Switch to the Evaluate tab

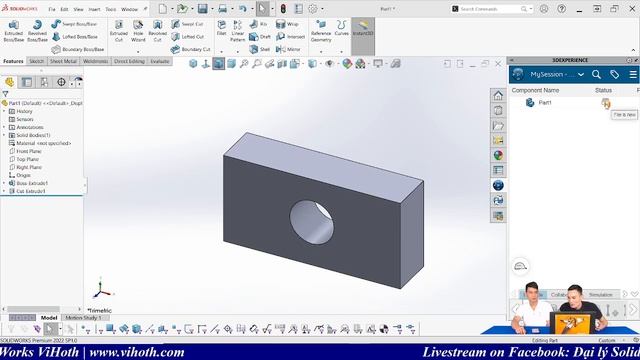160,61
